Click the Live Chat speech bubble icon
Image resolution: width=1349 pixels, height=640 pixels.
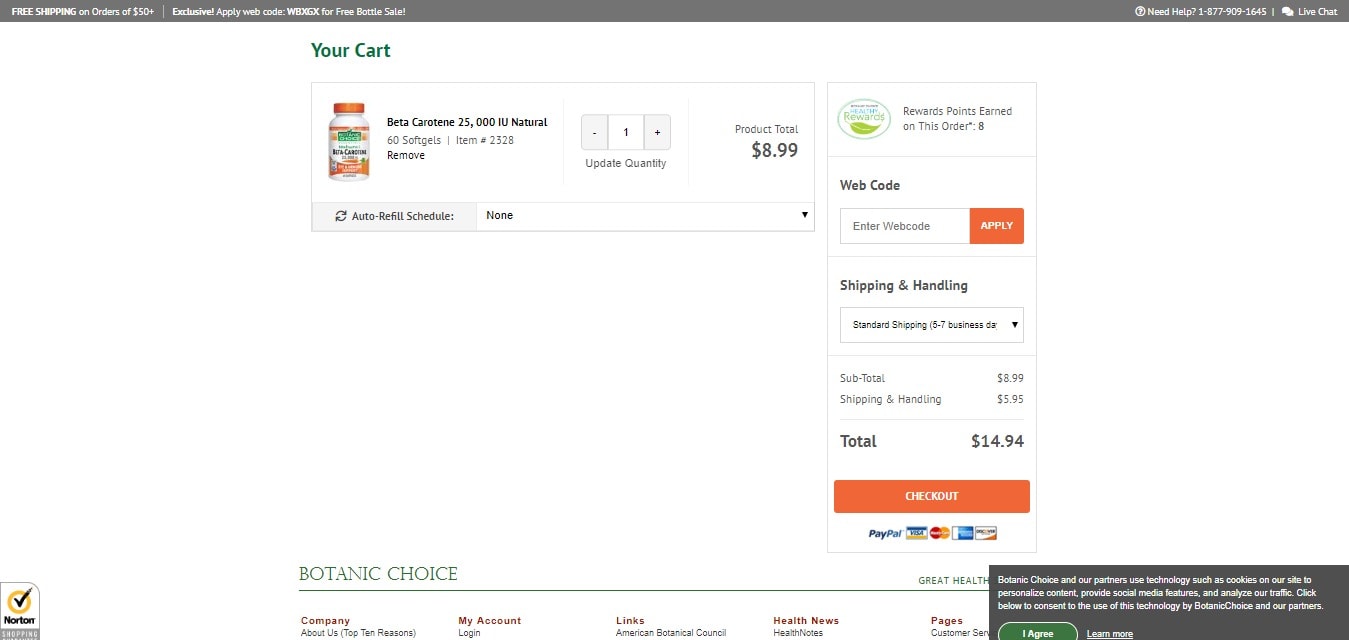1288,12
